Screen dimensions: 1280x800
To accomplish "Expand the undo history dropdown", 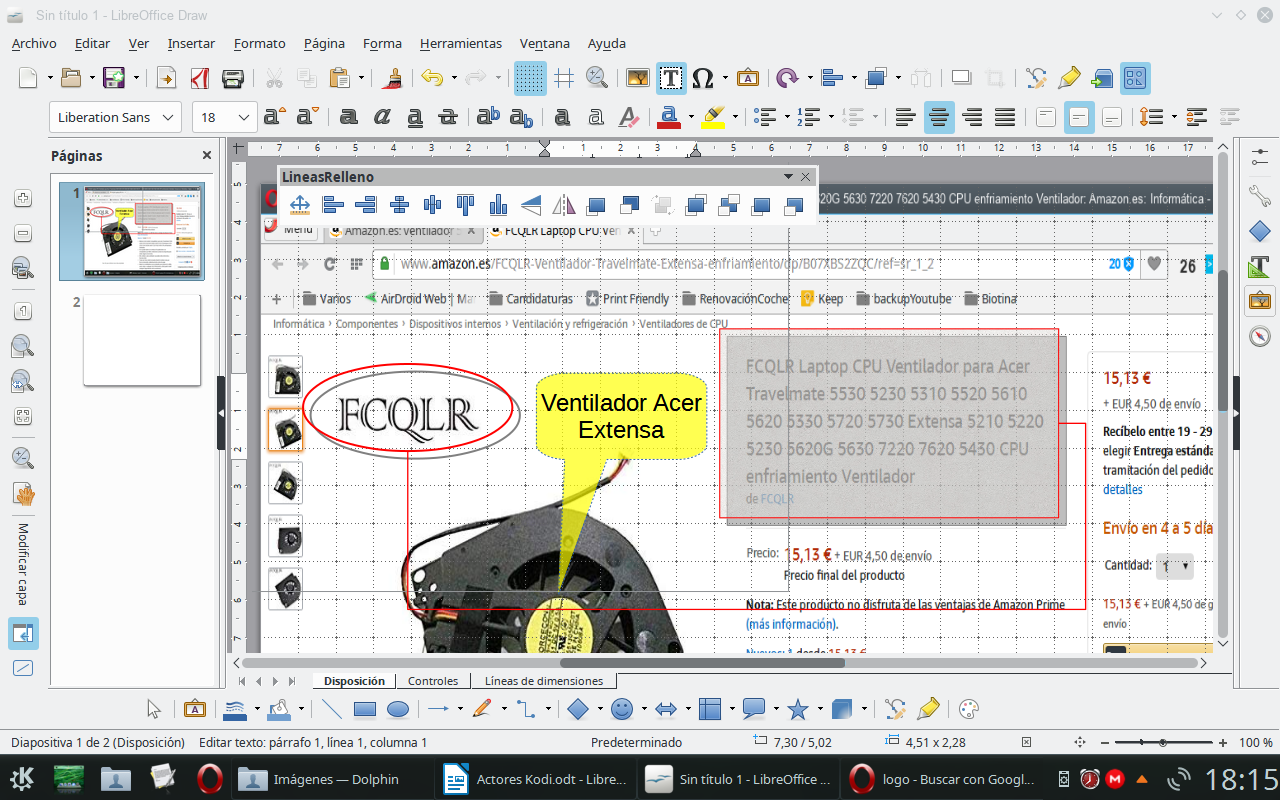I will (454, 78).
